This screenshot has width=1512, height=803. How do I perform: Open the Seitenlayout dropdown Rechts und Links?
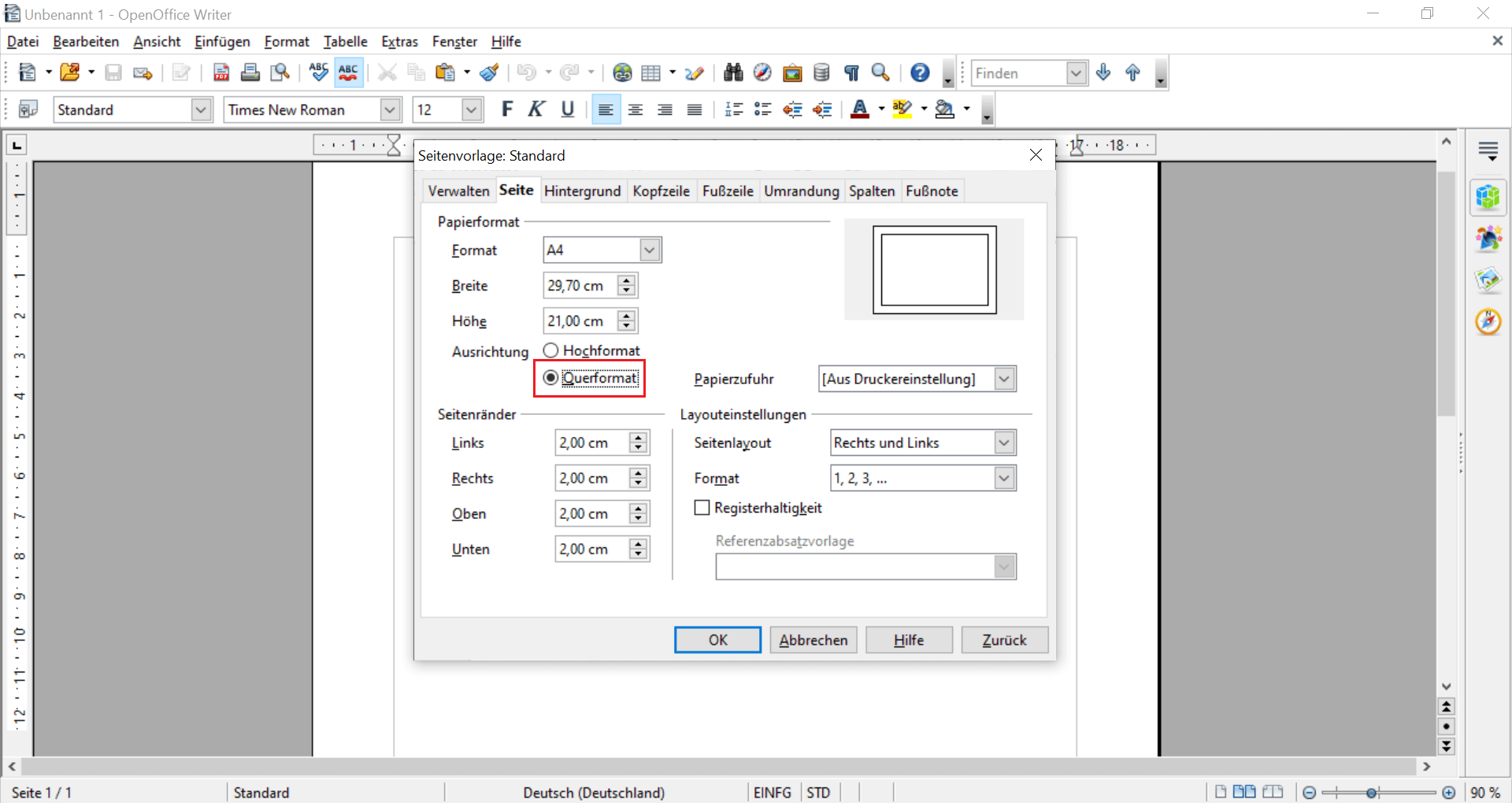click(x=1004, y=442)
